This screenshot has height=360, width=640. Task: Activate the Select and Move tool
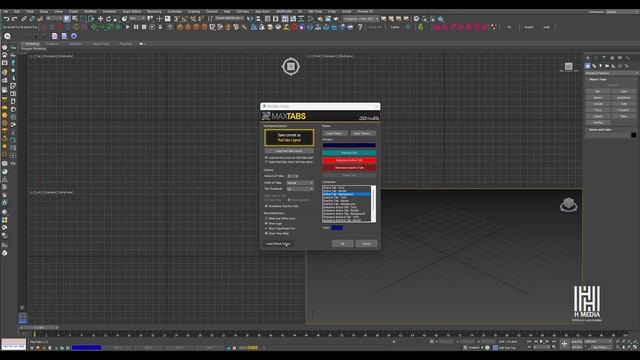100,19
